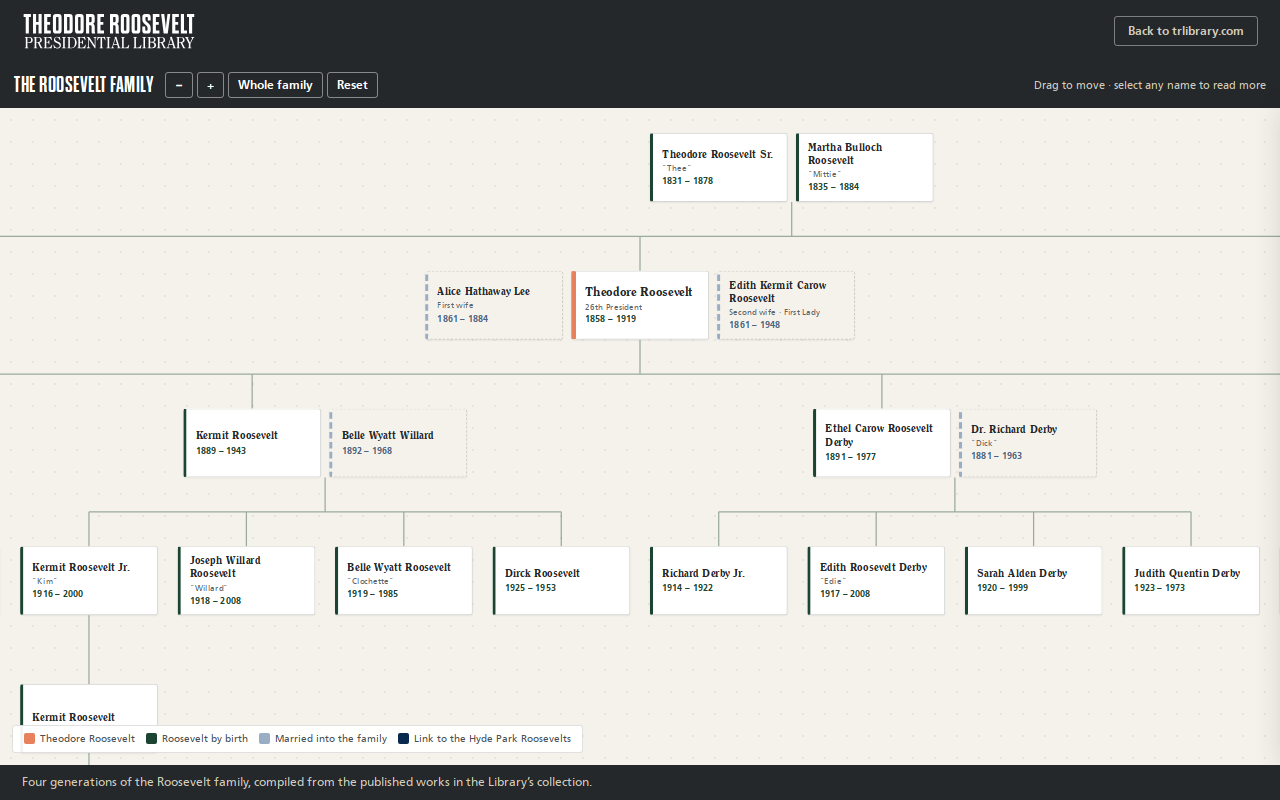
Task: Click the navy Hyde Park Roosevelts legend swatch
Action: click(x=404, y=739)
